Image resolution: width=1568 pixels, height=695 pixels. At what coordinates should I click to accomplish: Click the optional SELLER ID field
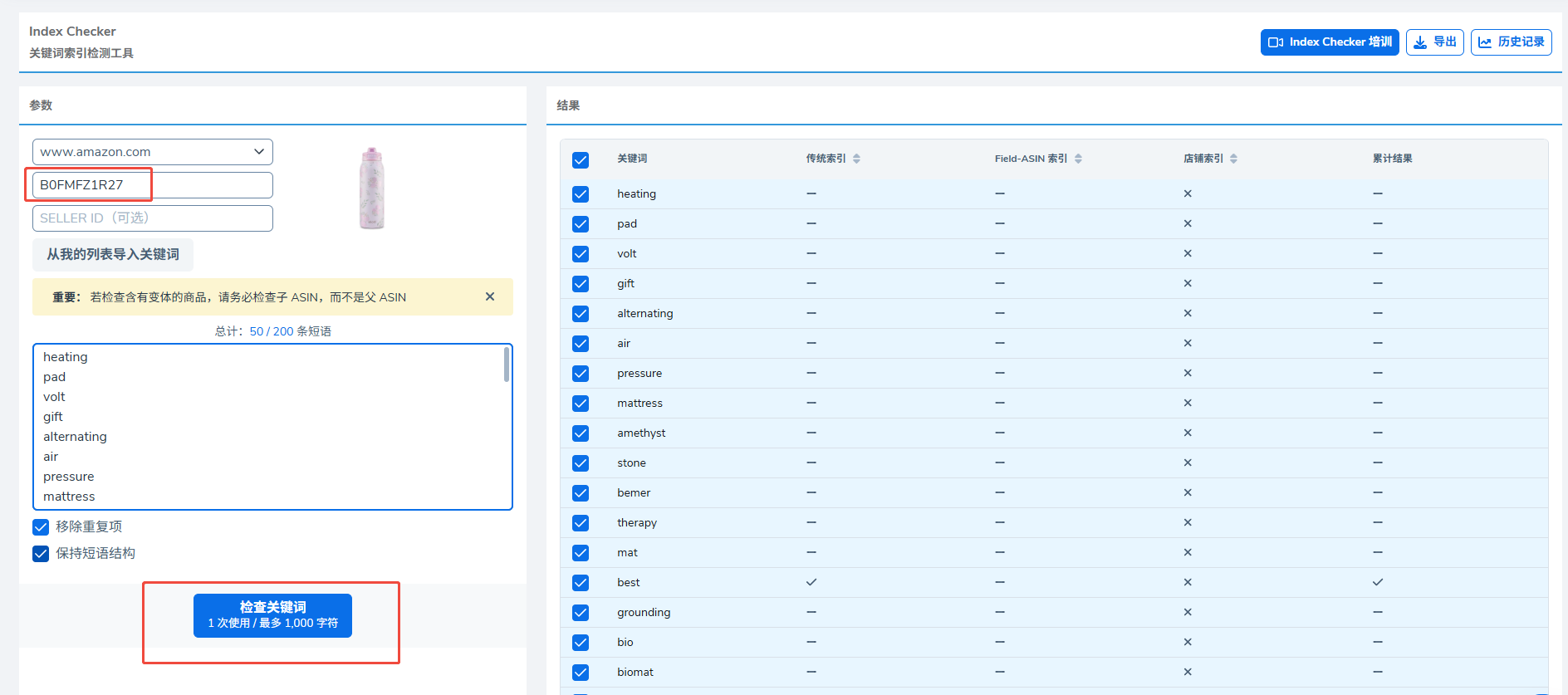click(153, 218)
